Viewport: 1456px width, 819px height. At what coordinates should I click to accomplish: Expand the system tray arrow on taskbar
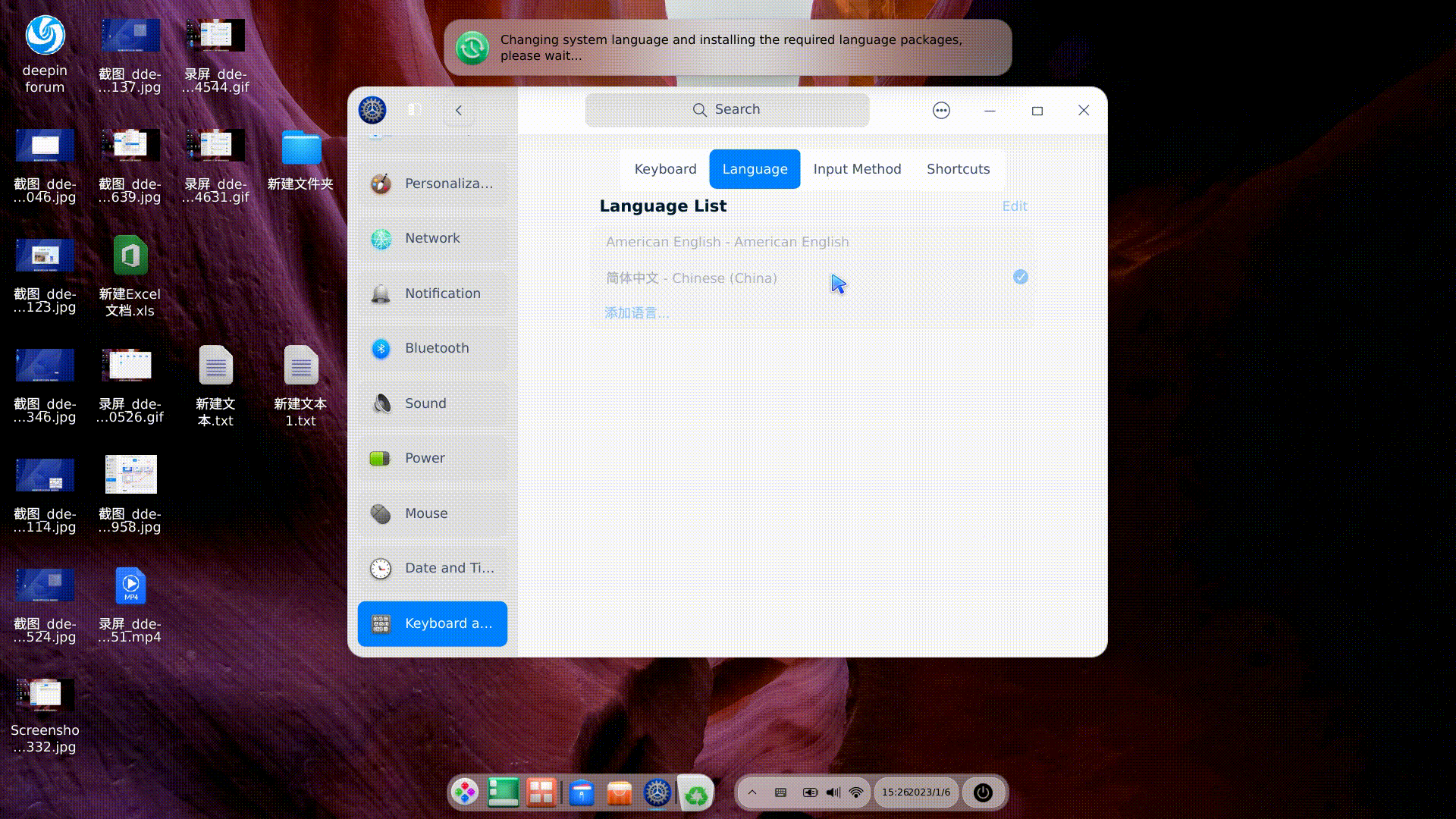click(752, 792)
